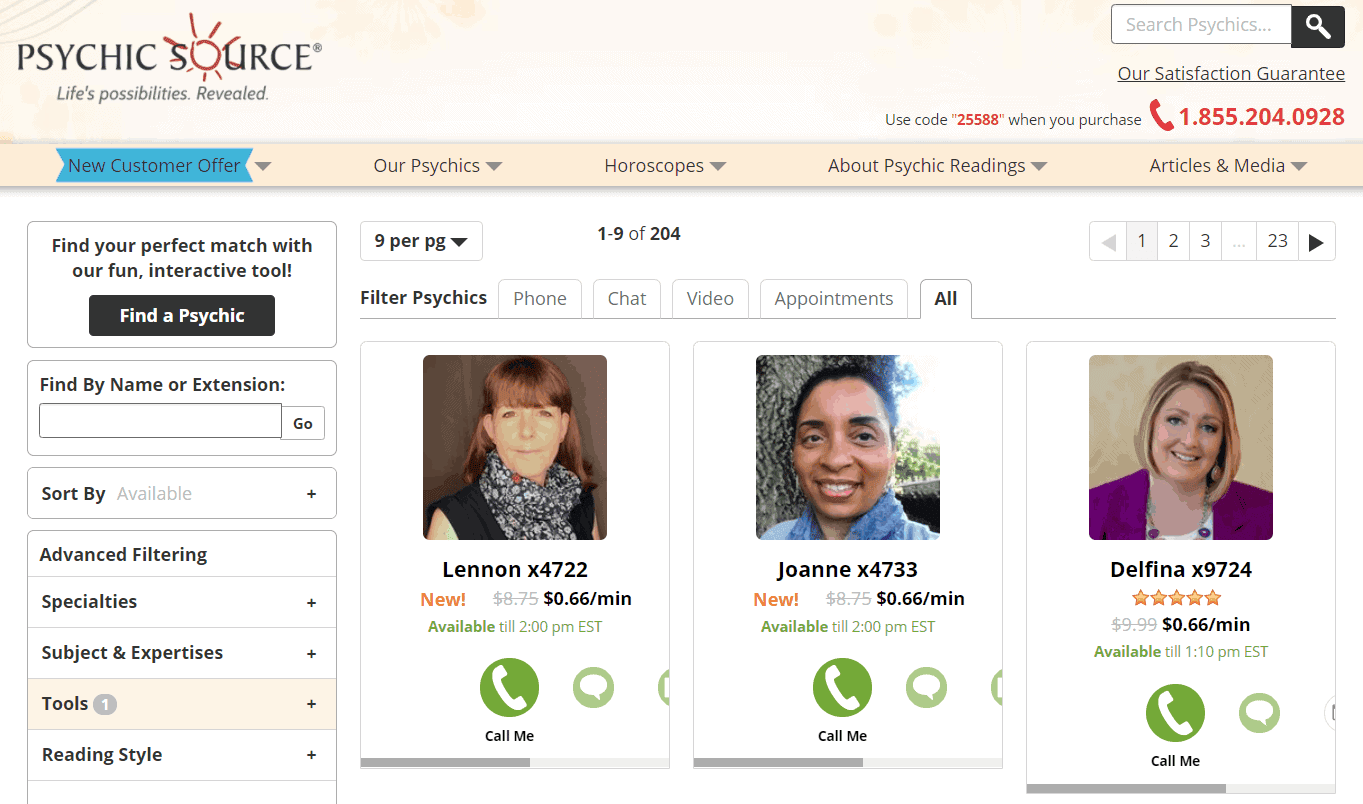Select the Chat filter tab

pyautogui.click(x=627, y=298)
